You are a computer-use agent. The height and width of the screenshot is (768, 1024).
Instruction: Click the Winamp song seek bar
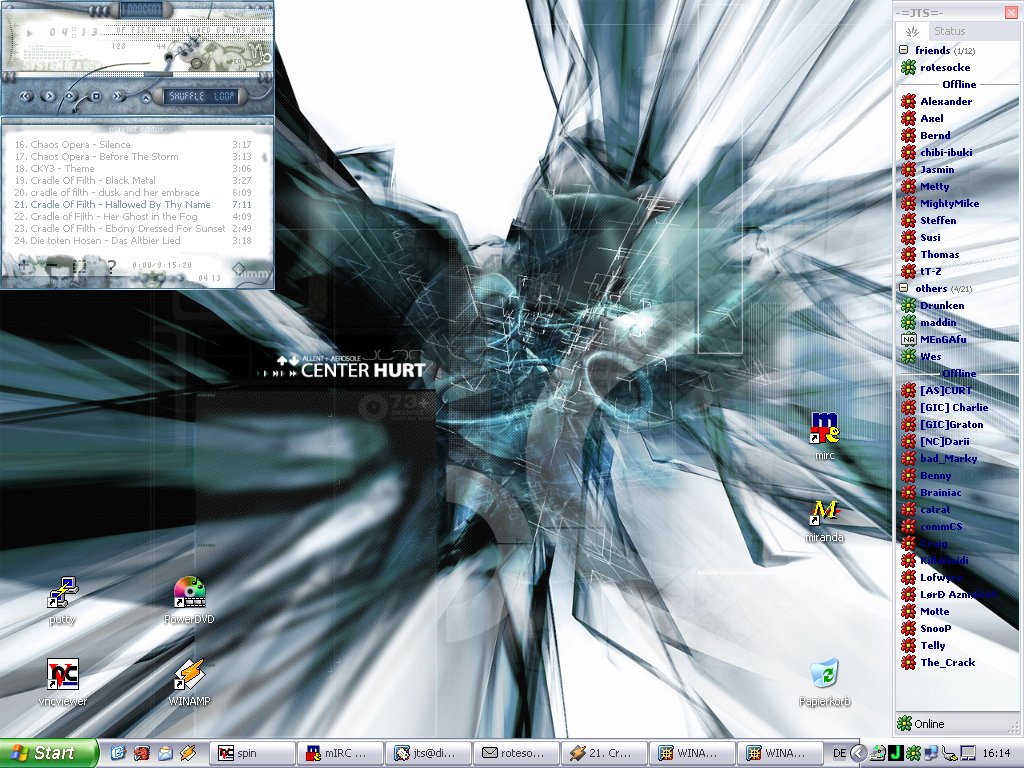click(x=100, y=73)
